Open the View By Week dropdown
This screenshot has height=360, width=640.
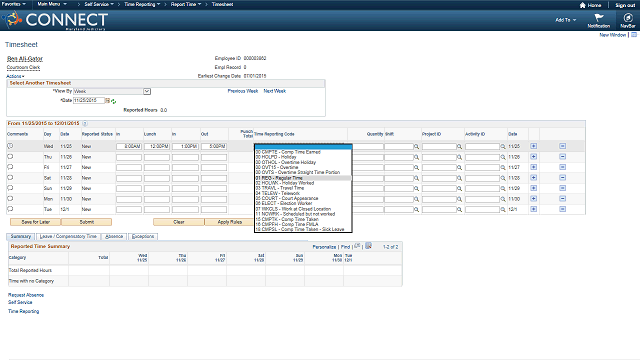112,91
